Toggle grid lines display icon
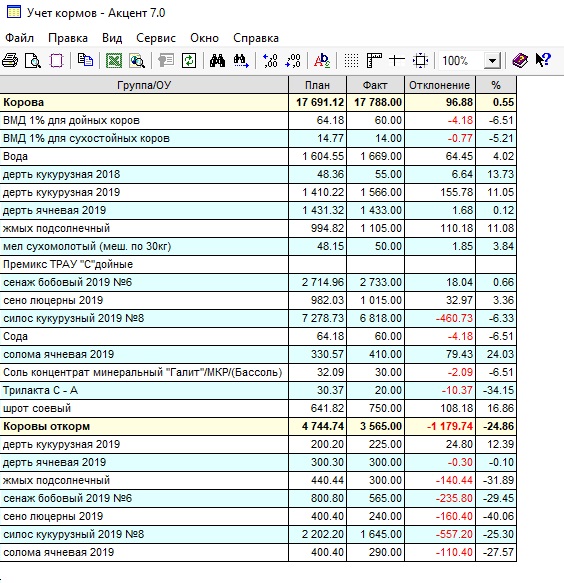Screen dimensions: 564x583 (351, 60)
